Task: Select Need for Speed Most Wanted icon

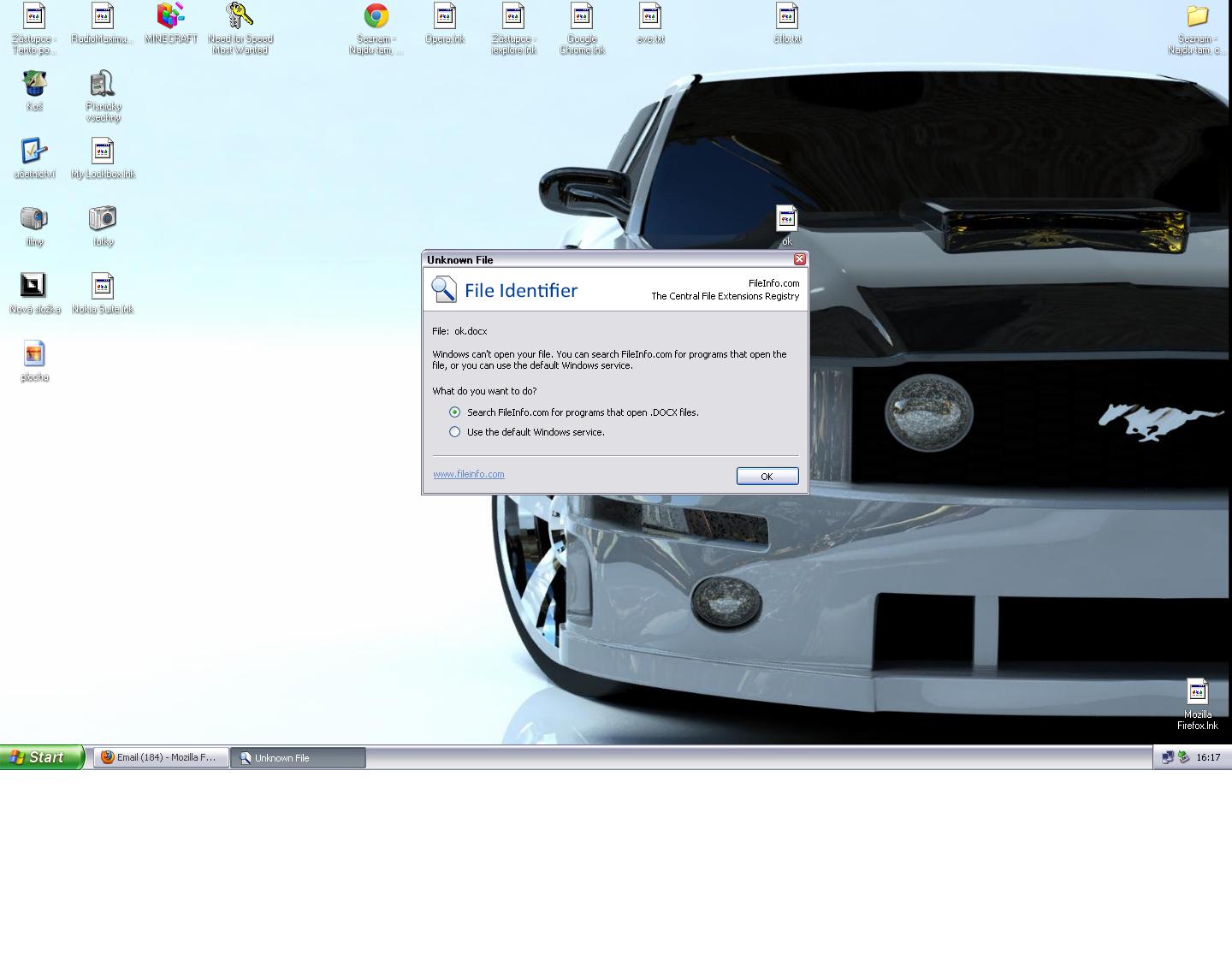Action: 240,17
